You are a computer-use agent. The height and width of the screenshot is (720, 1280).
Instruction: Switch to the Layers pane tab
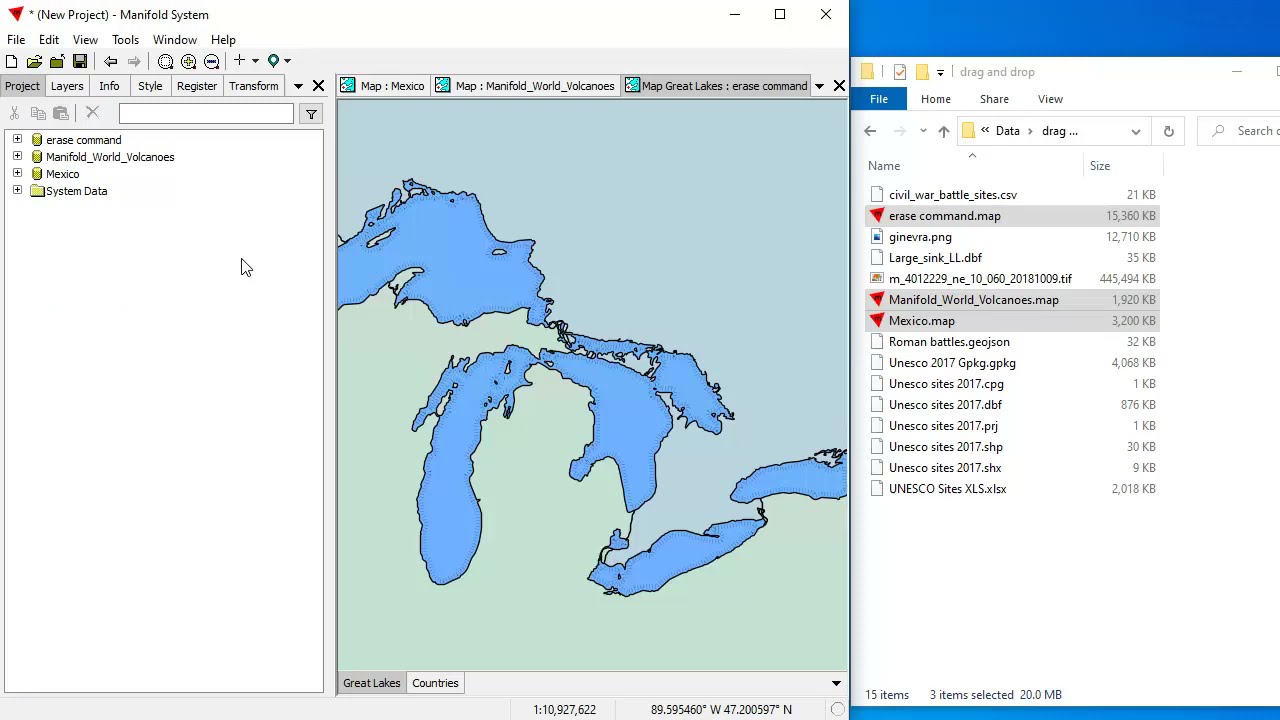pyautogui.click(x=67, y=86)
